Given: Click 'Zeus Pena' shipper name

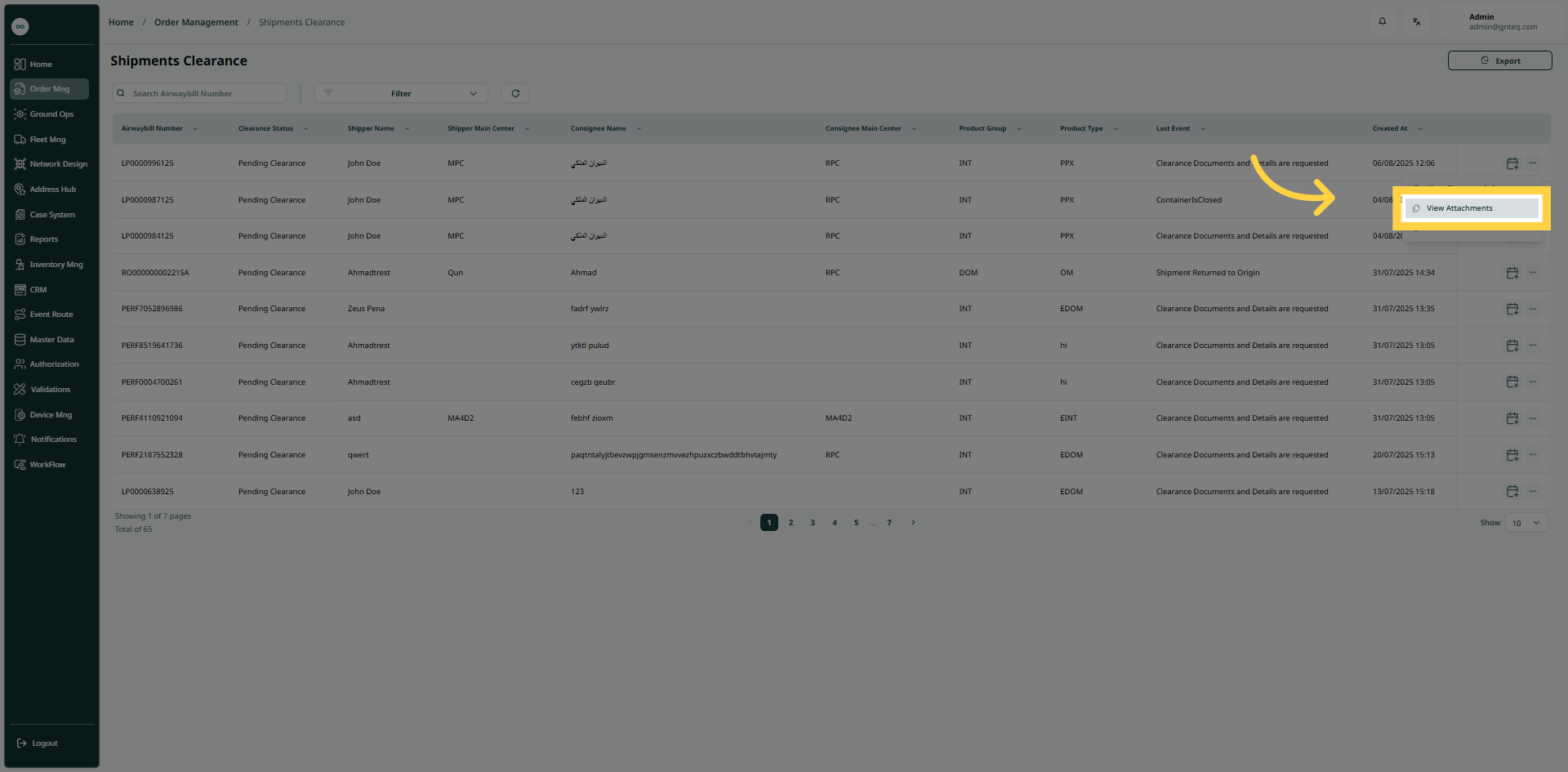Looking at the screenshot, I should [366, 309].
